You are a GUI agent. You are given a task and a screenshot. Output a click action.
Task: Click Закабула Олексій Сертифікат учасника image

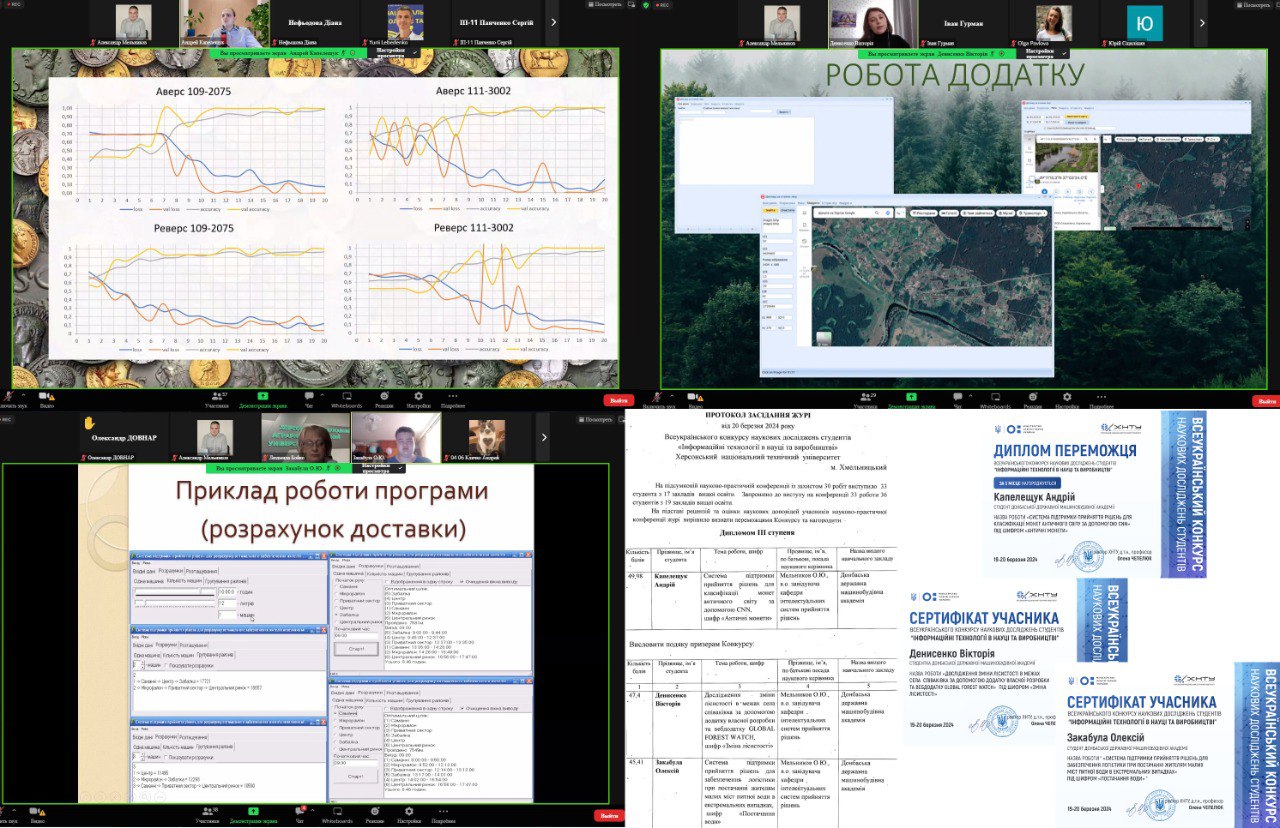pos(1169,744)
